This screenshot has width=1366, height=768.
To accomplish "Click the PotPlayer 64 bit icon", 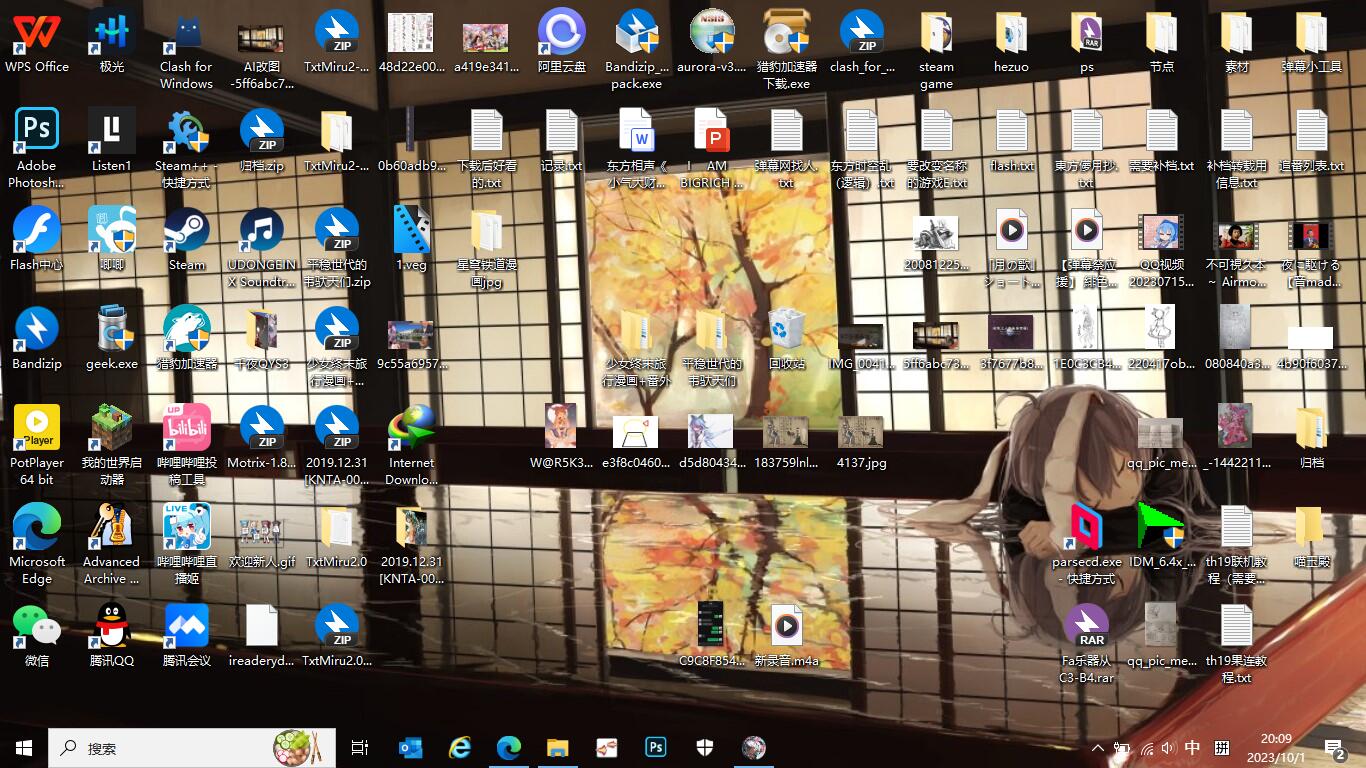I will pyautogui.click(x=37, y=429).
